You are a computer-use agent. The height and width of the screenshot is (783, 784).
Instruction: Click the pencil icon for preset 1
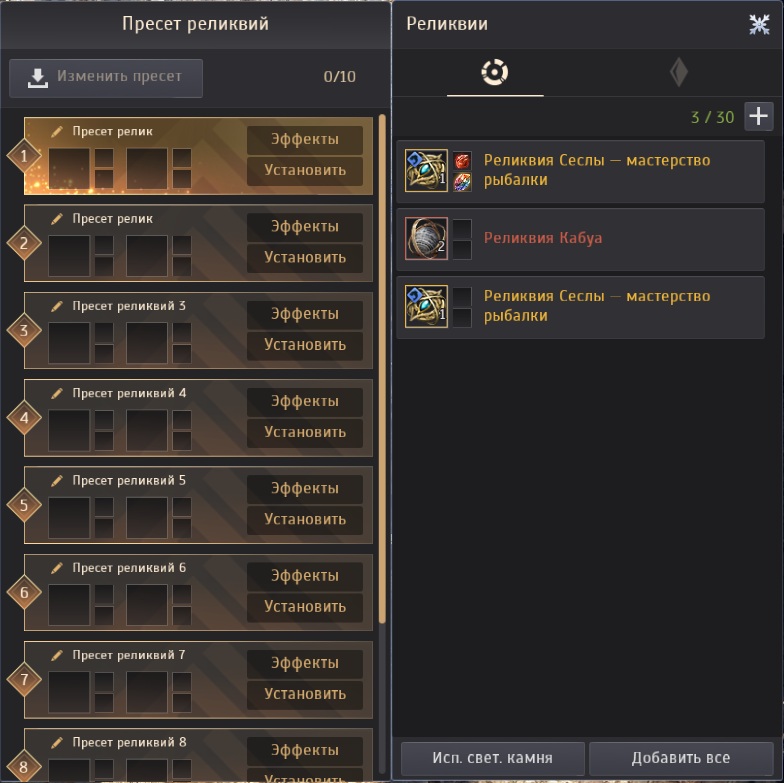(x=57, y=132)
